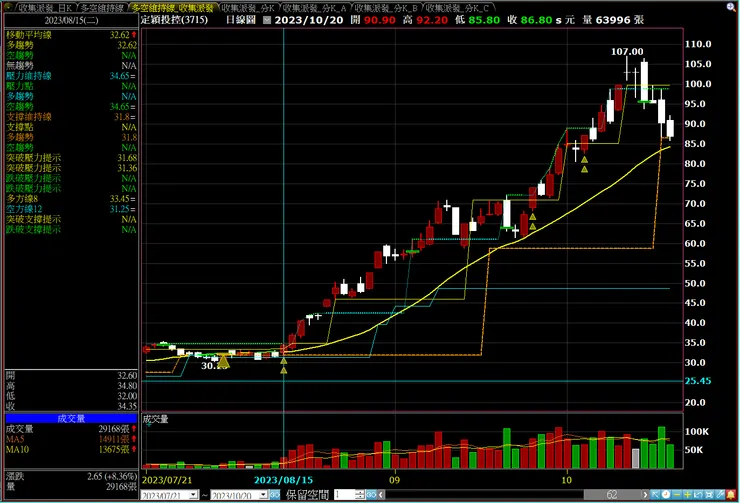The width and height of the screenshot is (740, 503).
Task: Click the scrollbar thumb showing 62
Action: [612, 495]
